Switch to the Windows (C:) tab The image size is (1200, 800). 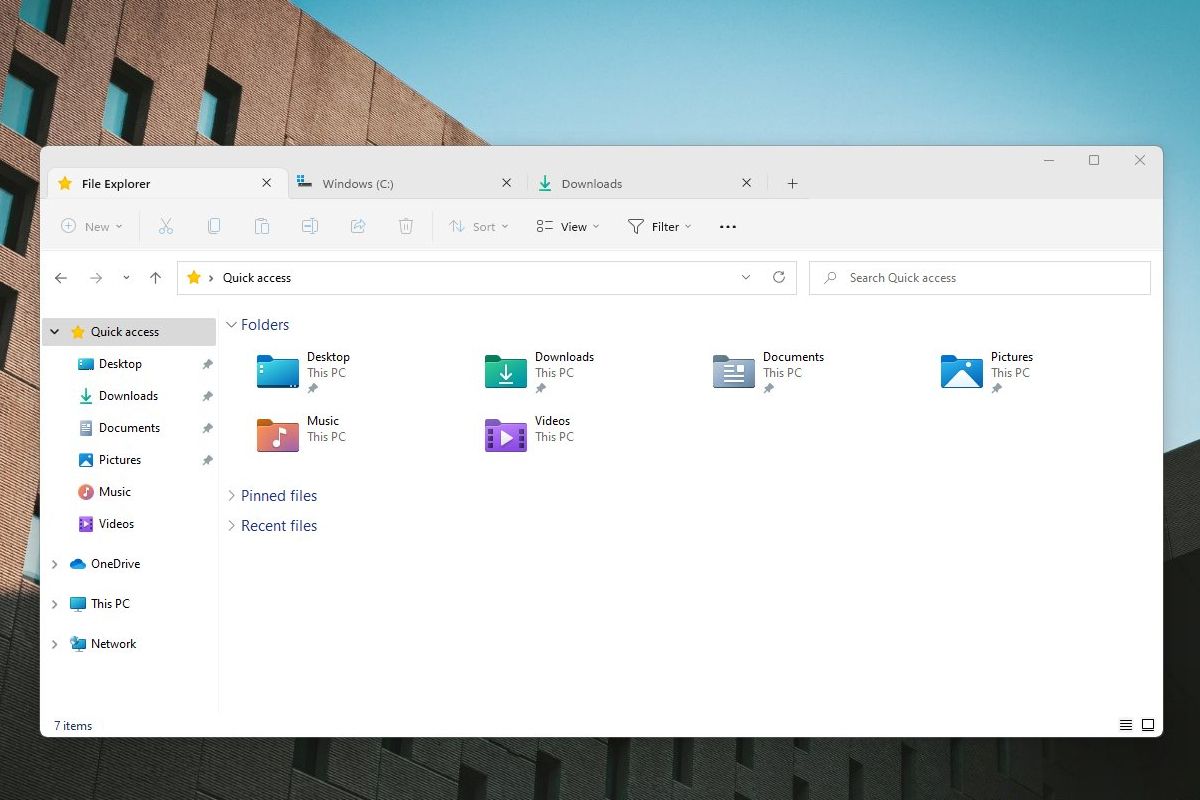(x=408, y=183)
